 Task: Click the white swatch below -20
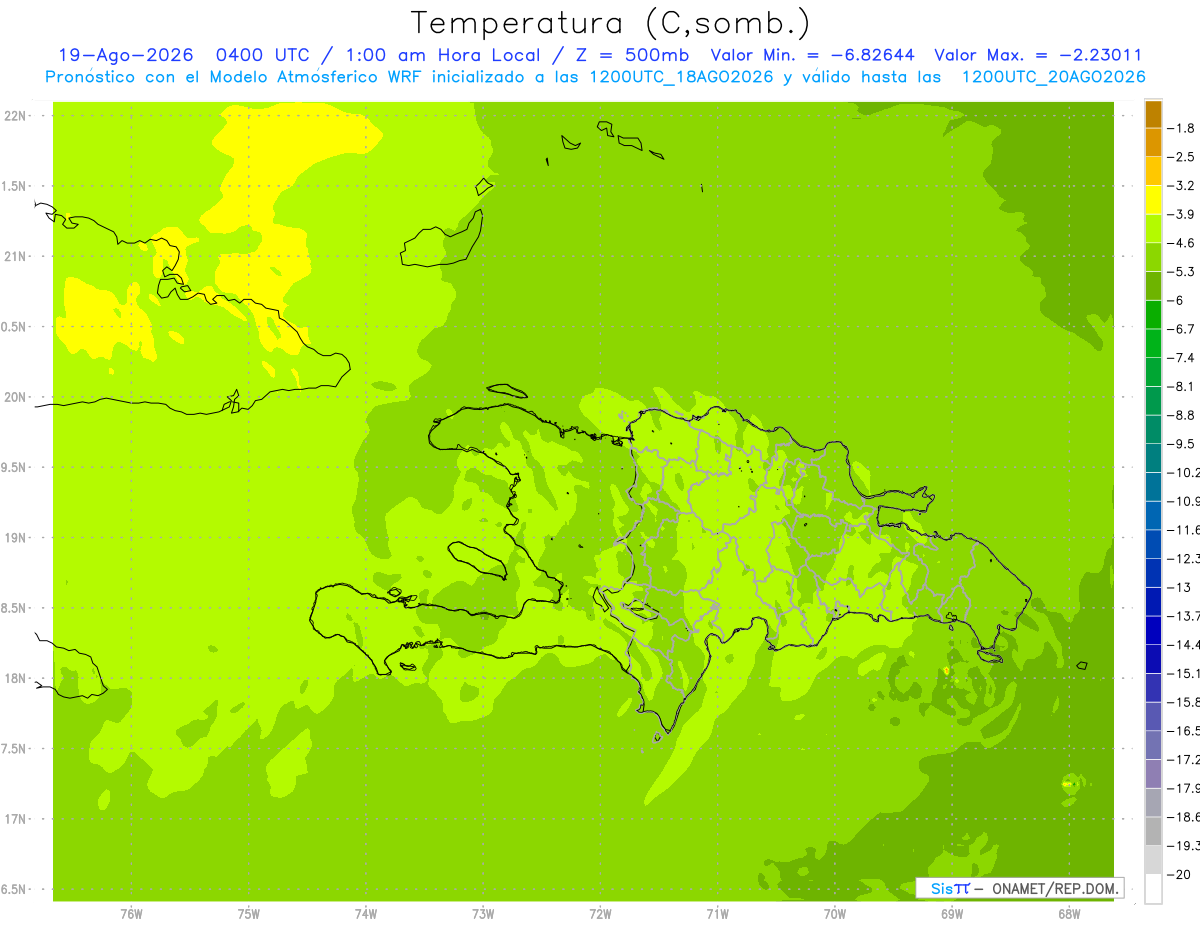1153,888
